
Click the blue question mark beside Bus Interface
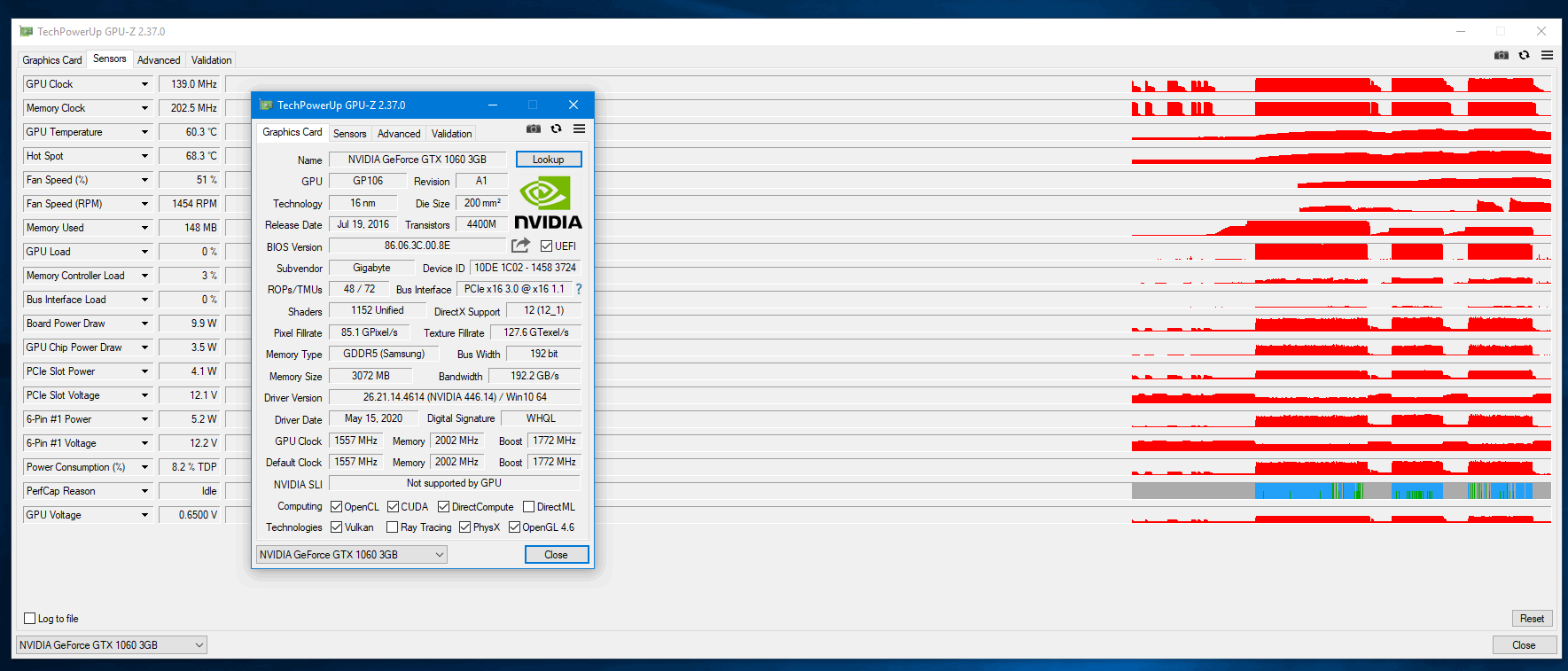(x=579, y=289)
